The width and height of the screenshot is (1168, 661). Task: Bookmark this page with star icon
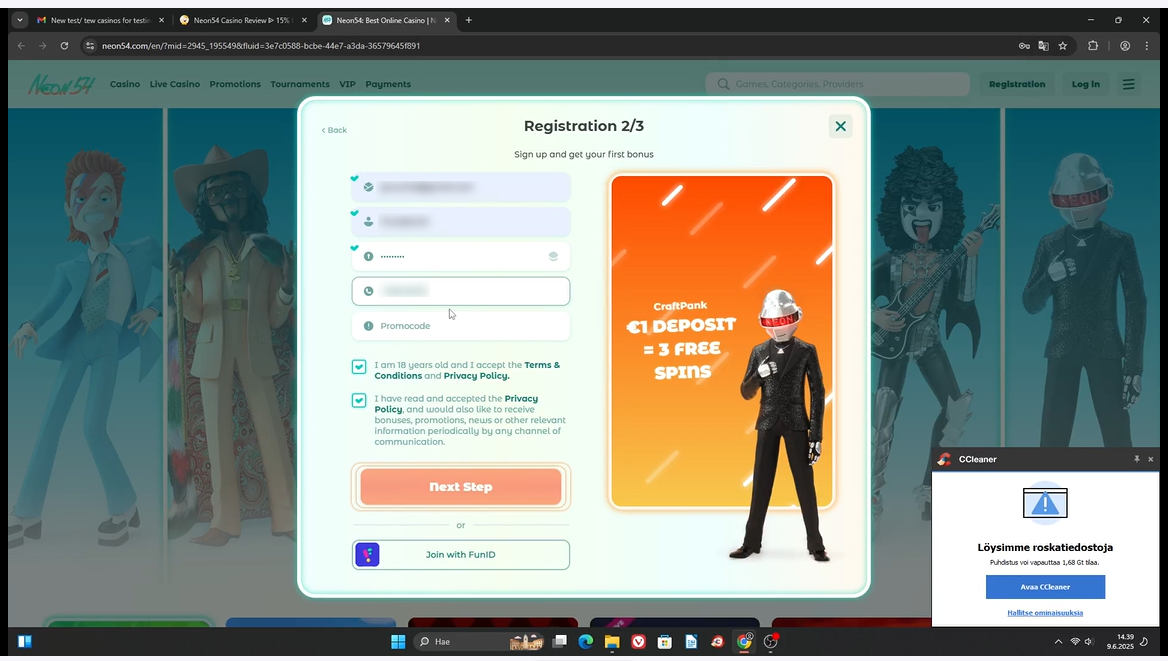tap(1063, 45)
